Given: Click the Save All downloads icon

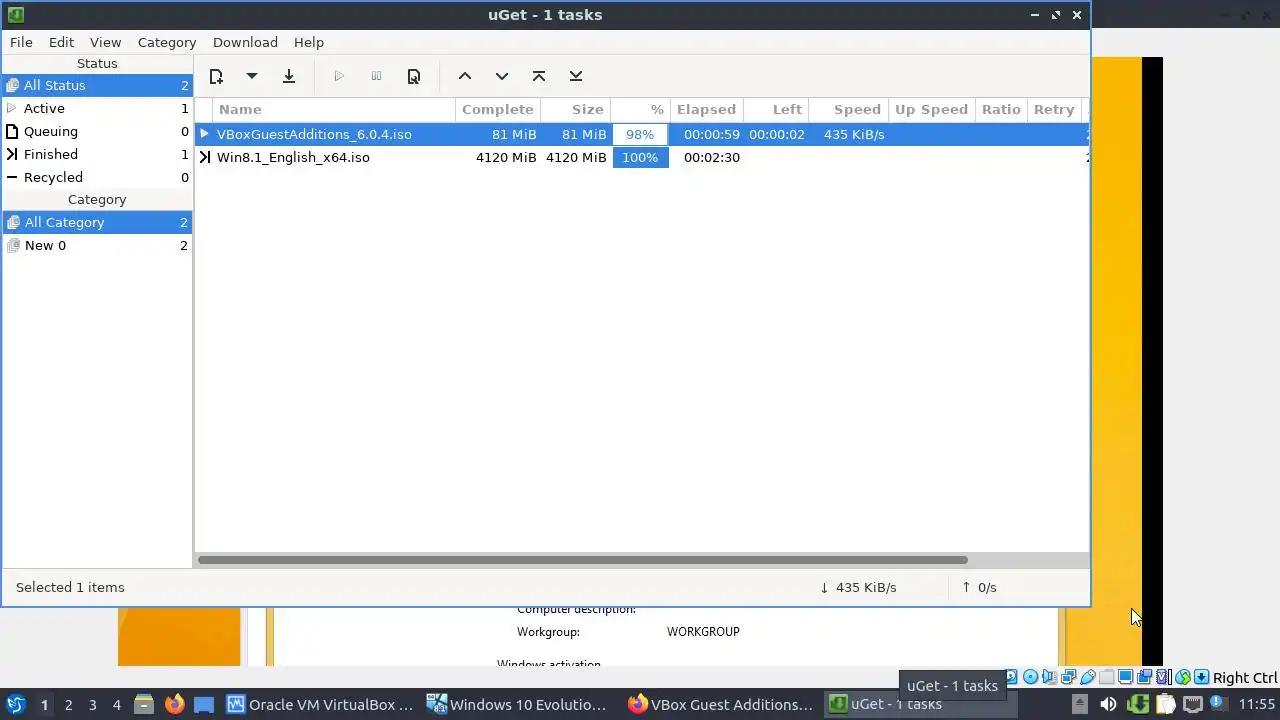Looking at the screenshot, I should click(x=289, y=76).
